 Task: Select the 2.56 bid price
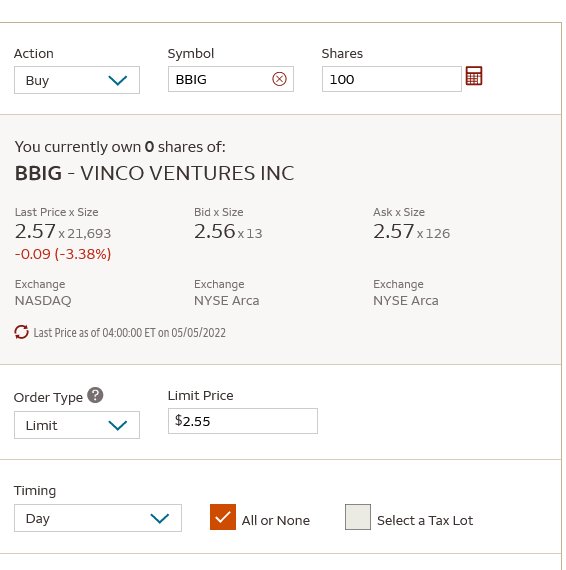214,231
